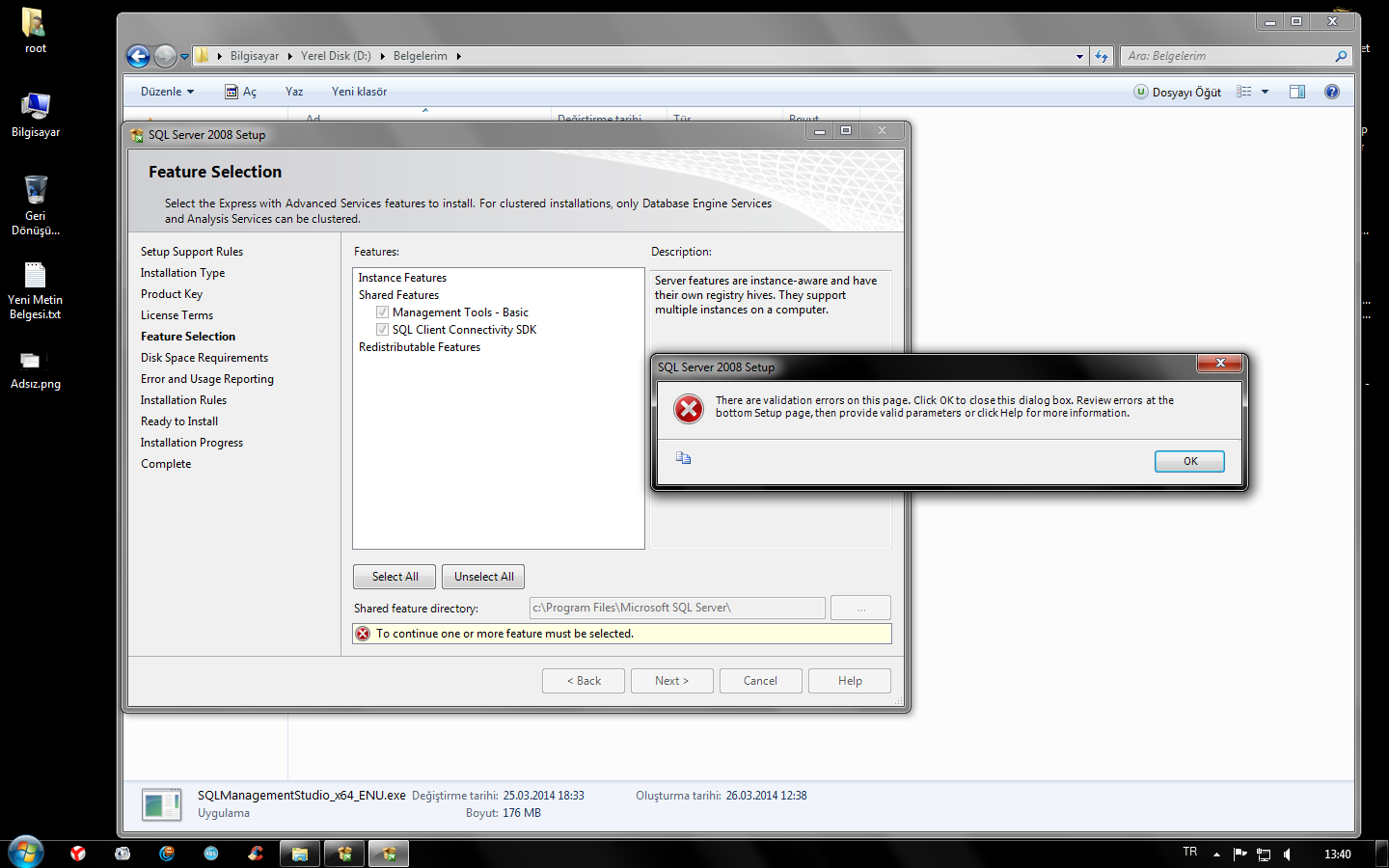This screenshot has height=868, width=1389.
Task: Click the Unselect All features button
Action: pyautogui.click(x=483, y=577)
